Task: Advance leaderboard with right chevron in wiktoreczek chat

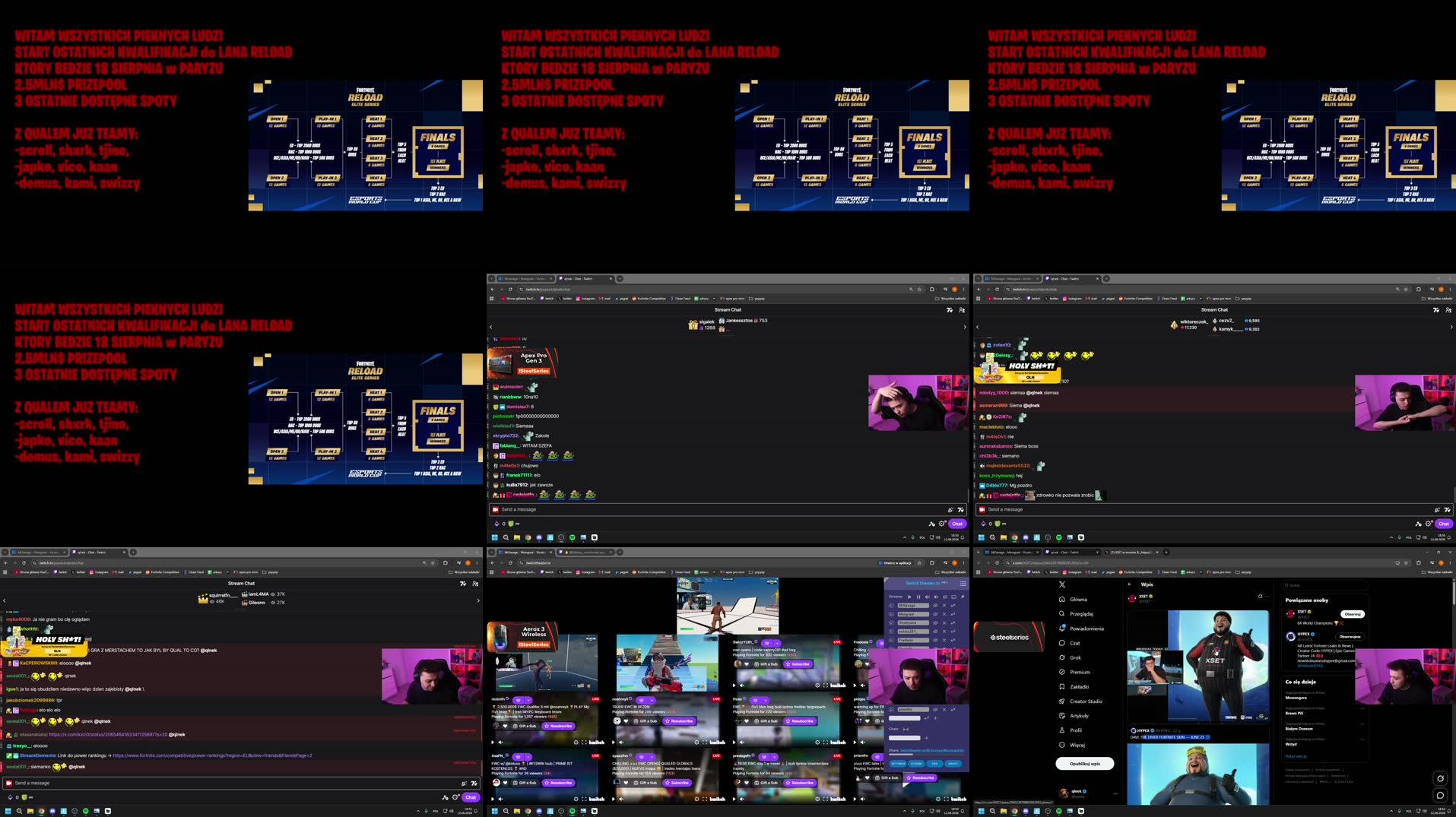Action: coord(1451,327)
